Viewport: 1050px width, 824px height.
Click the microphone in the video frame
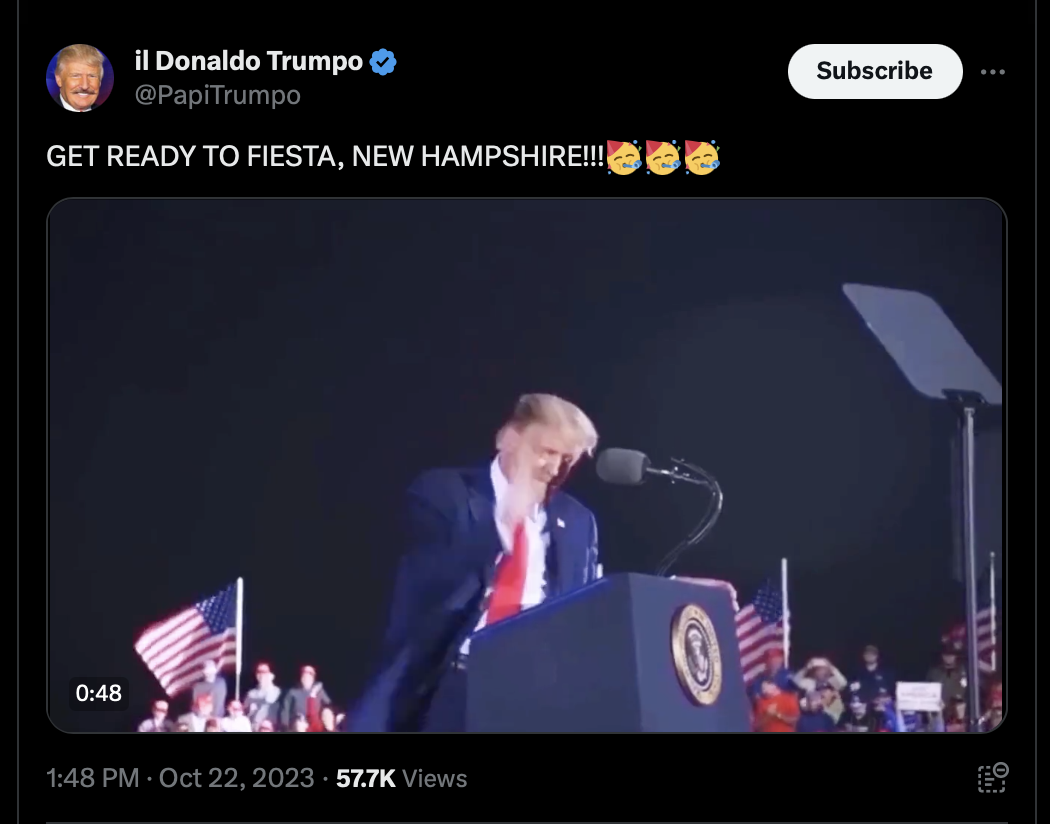coord(624,466)
